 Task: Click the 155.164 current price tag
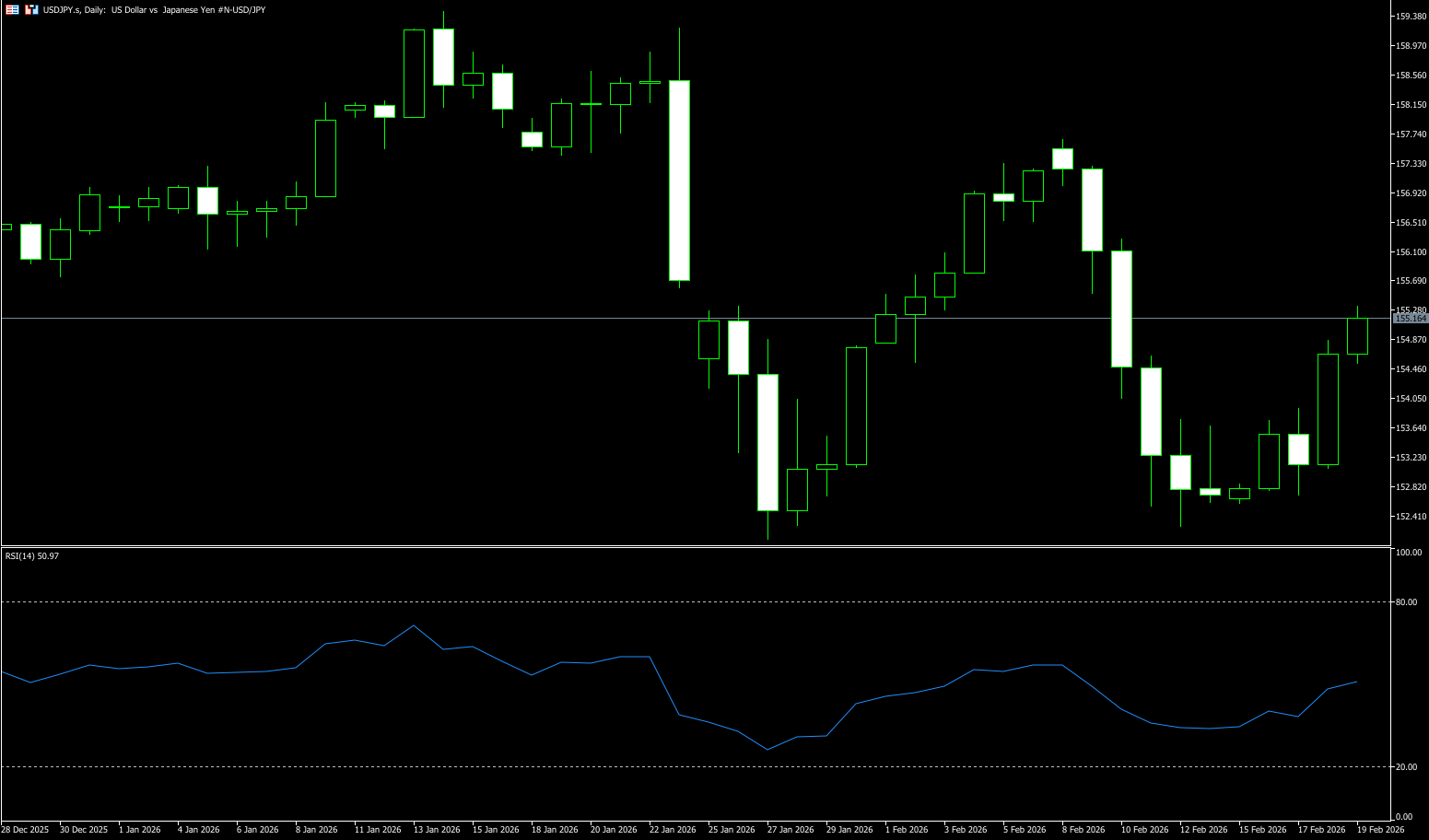click(x=1410, y=318)
